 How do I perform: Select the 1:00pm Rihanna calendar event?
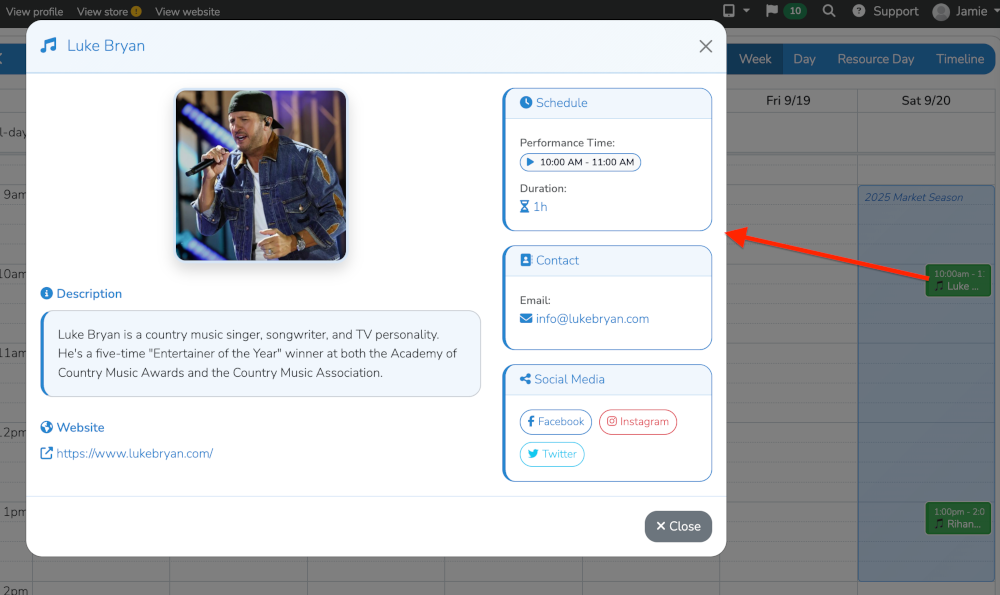click(x=958, y=518)
